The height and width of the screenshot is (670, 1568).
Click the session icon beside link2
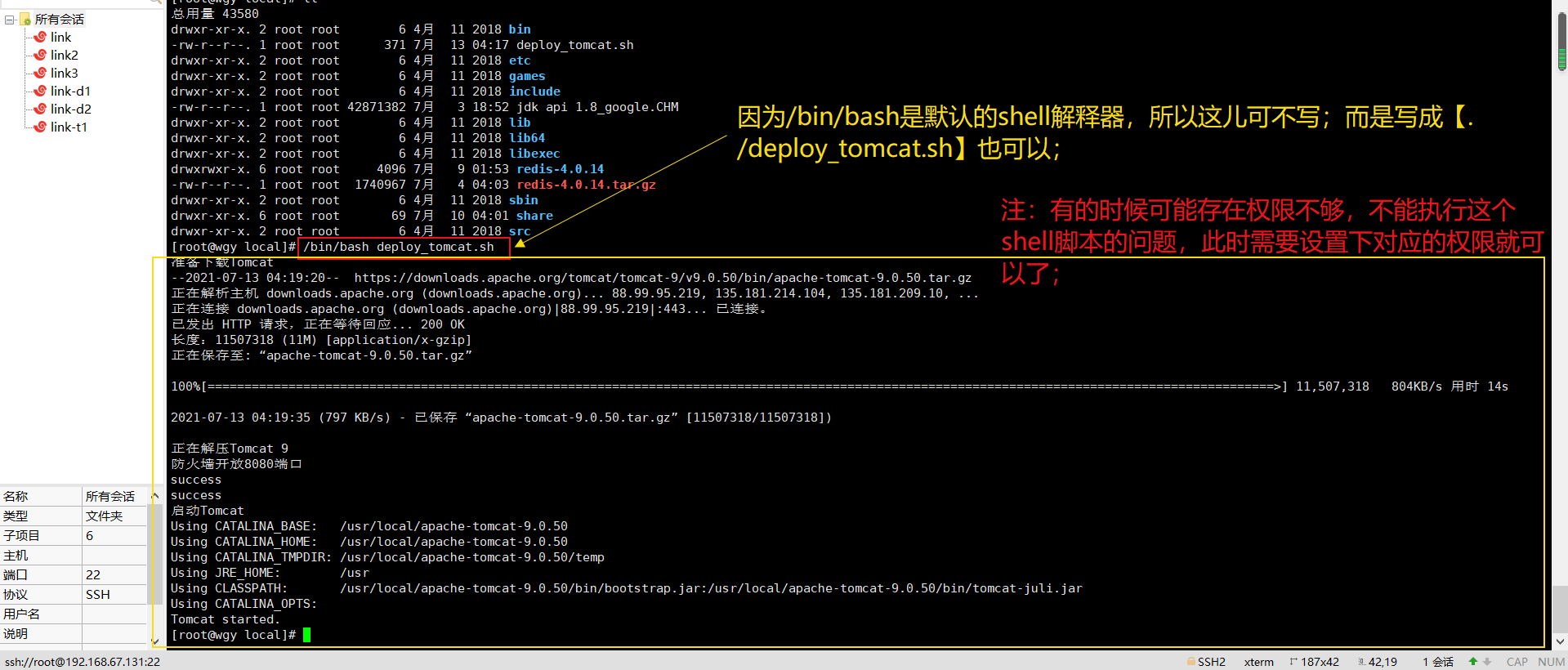[39, 55]
